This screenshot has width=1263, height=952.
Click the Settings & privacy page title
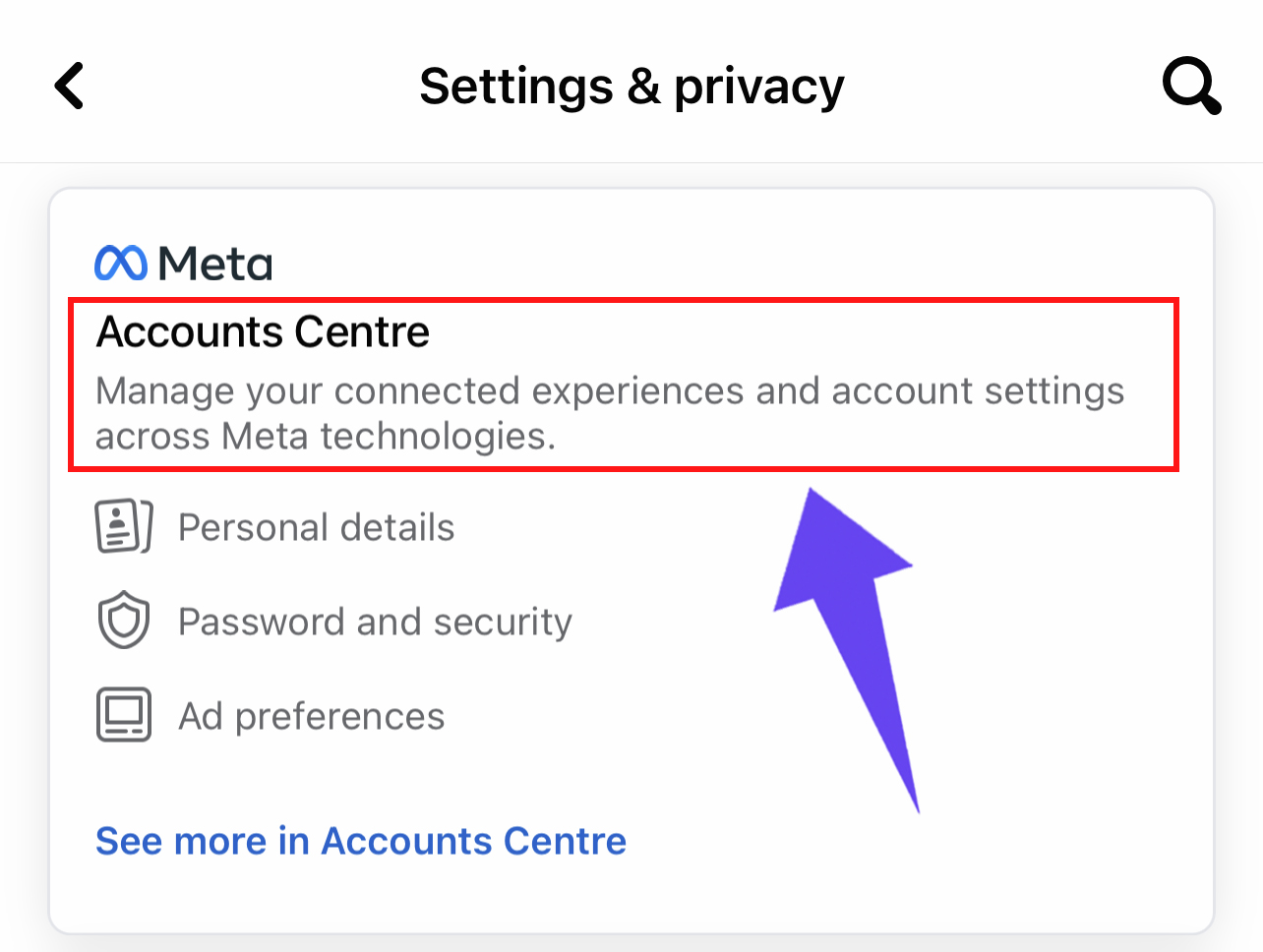tap(631, 87)
